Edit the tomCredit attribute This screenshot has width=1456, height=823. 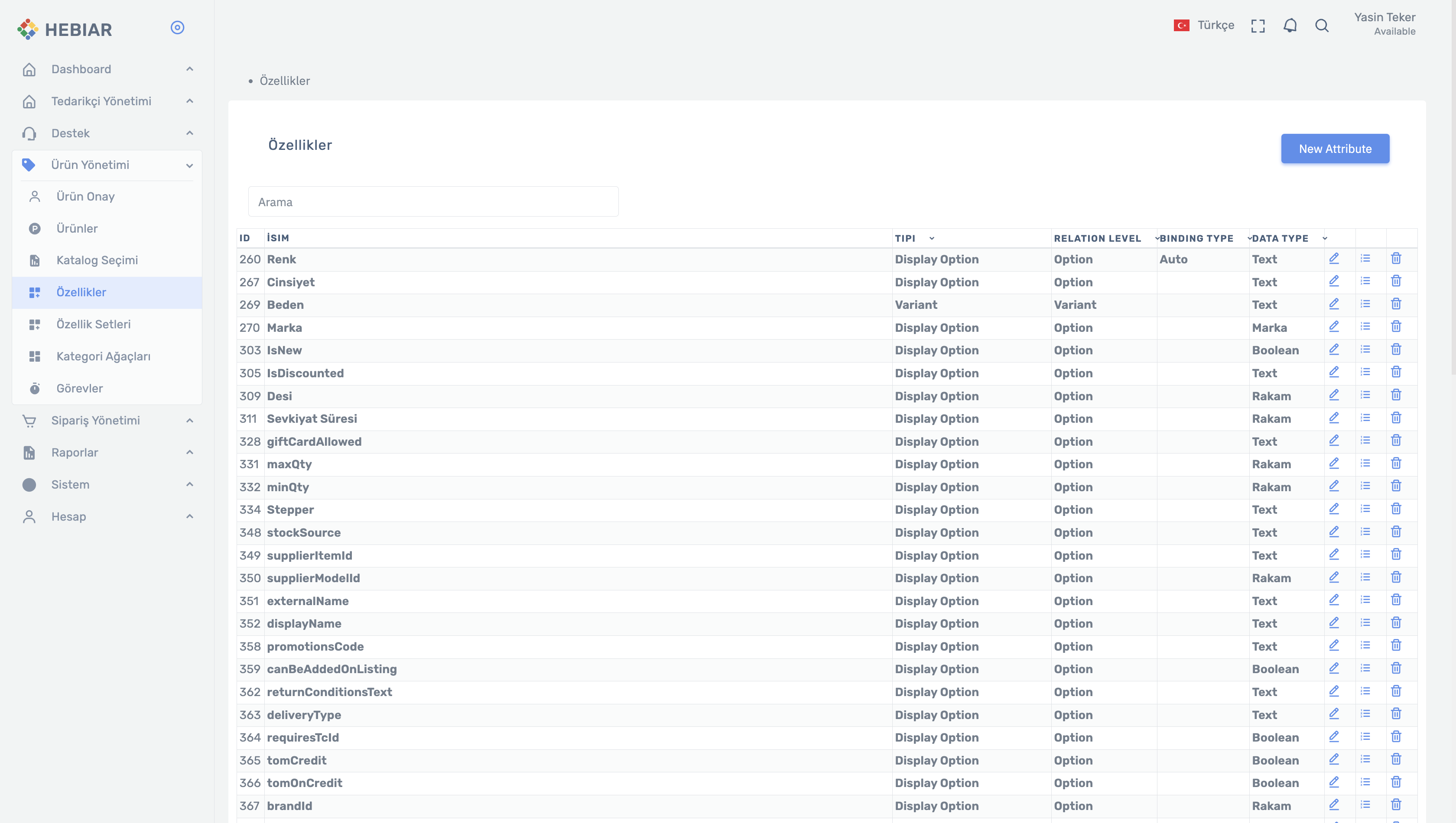click(x=1334, y=759)
